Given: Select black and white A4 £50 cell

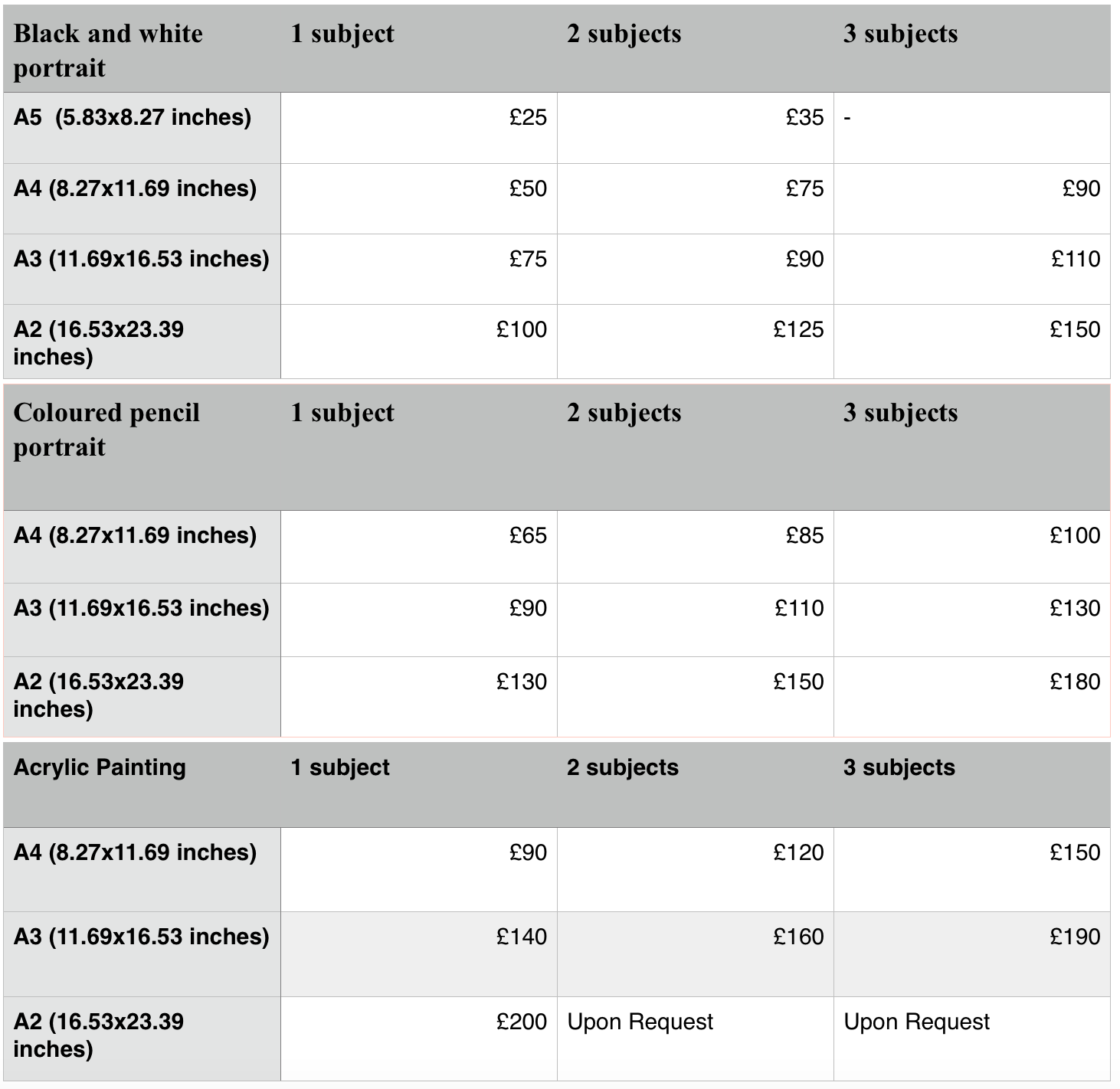Looking at the screenshot, I should 528,188.
